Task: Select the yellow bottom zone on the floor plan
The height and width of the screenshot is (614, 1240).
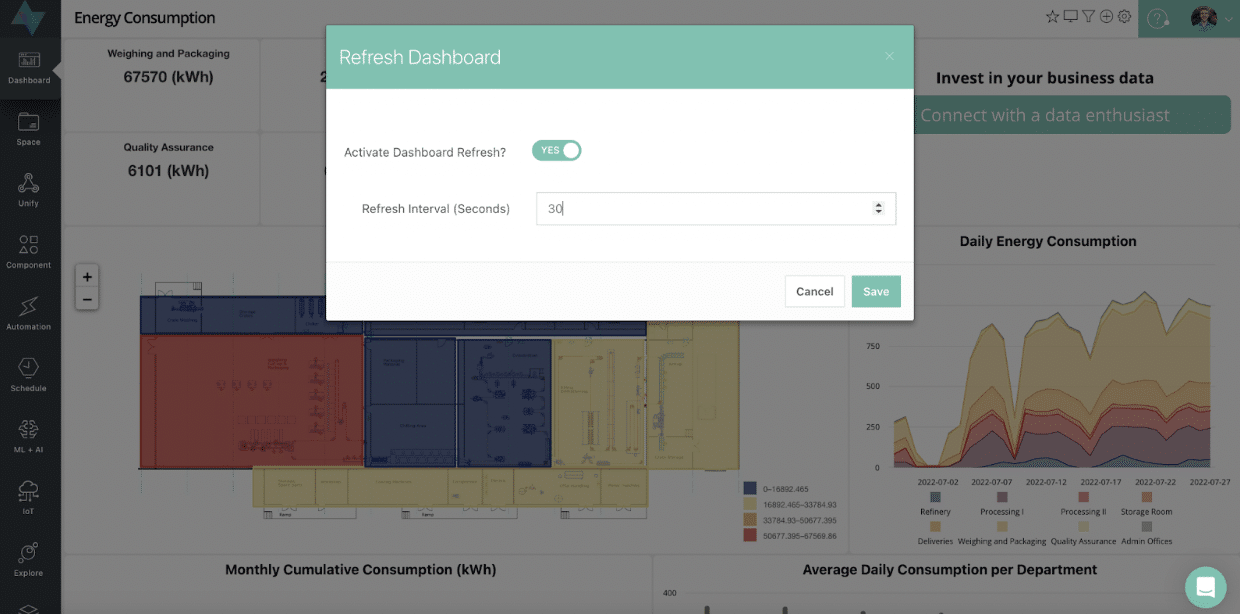Action: click(450, 487)
